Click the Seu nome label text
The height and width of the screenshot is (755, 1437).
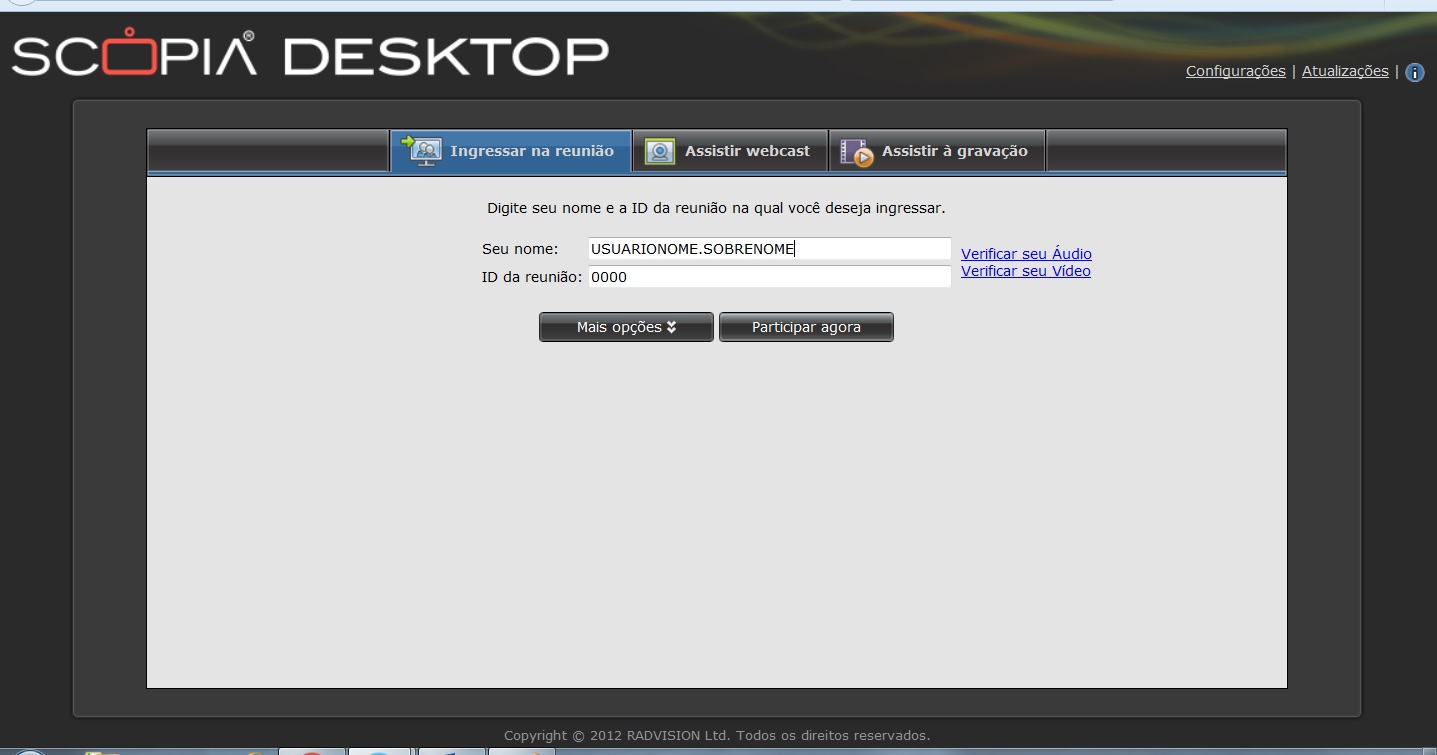520,249
